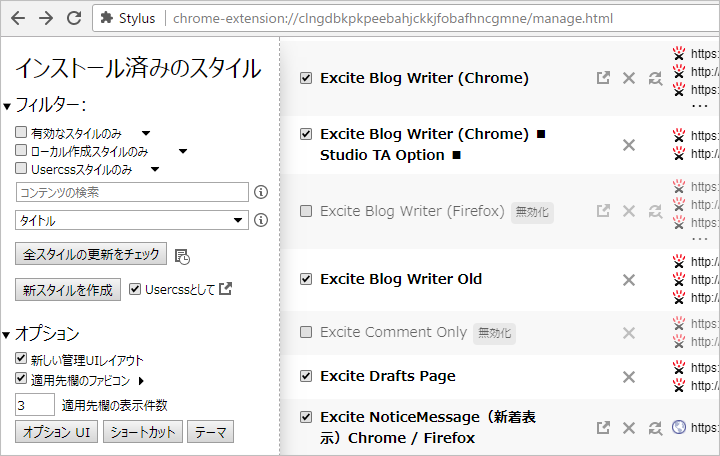This screenshot has height=456, width=720.
Task: Disable Excite Drafts Page style checkbox
Action: point(306,376)
